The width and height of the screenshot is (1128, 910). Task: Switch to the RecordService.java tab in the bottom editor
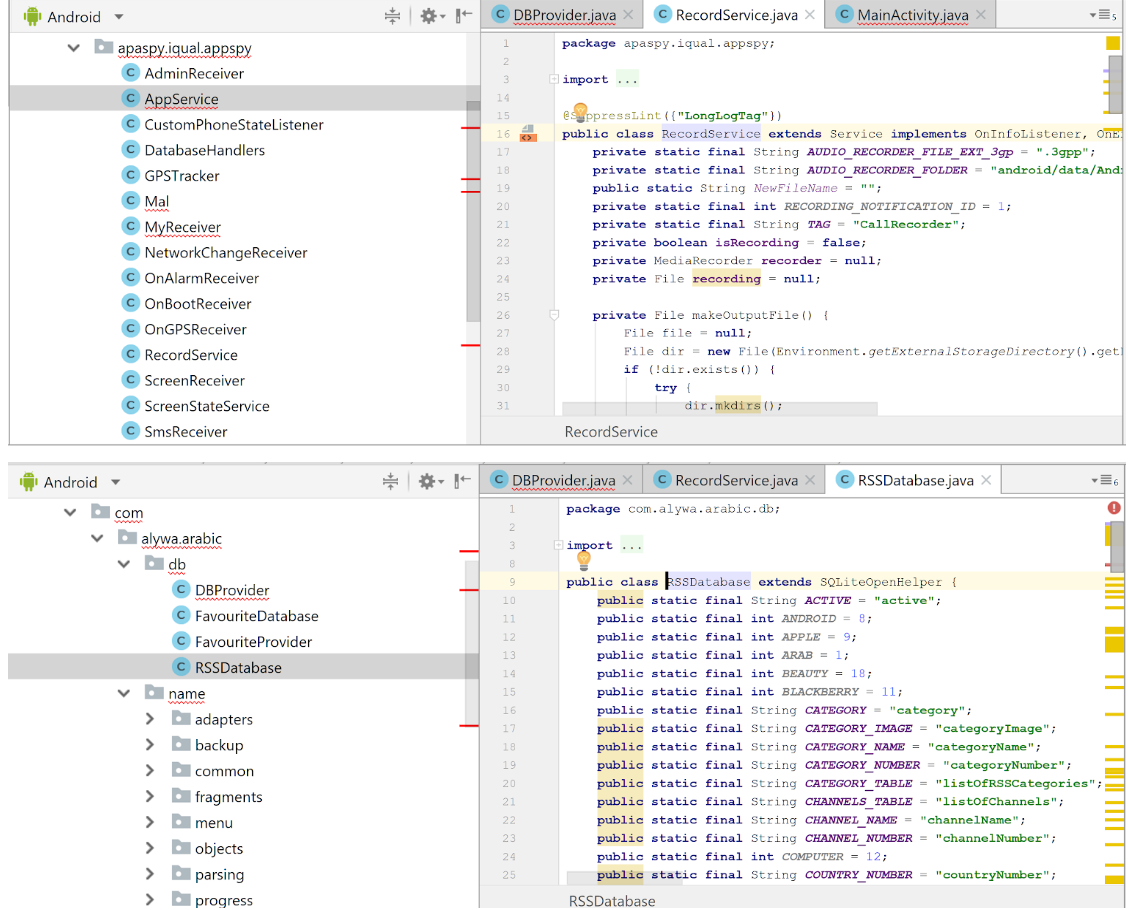(736, 481)
